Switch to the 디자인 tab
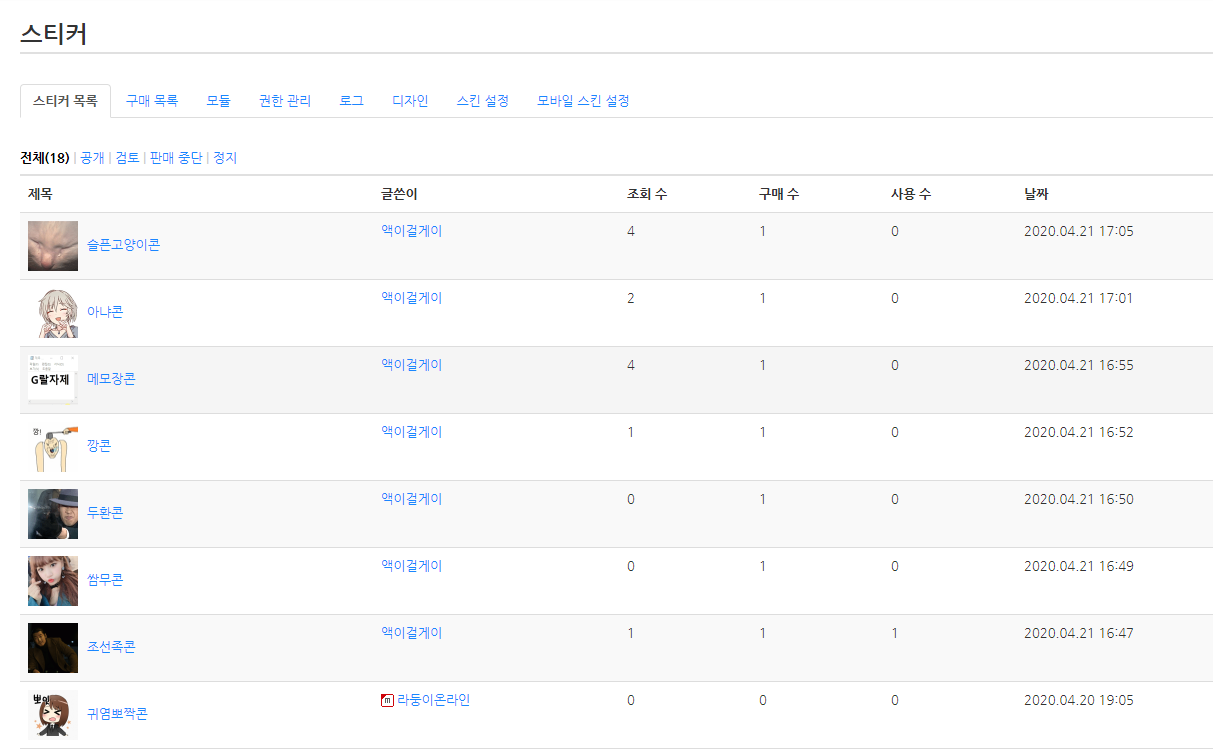The width and height of the screenshot is (1213, 749). pos(410,101)
